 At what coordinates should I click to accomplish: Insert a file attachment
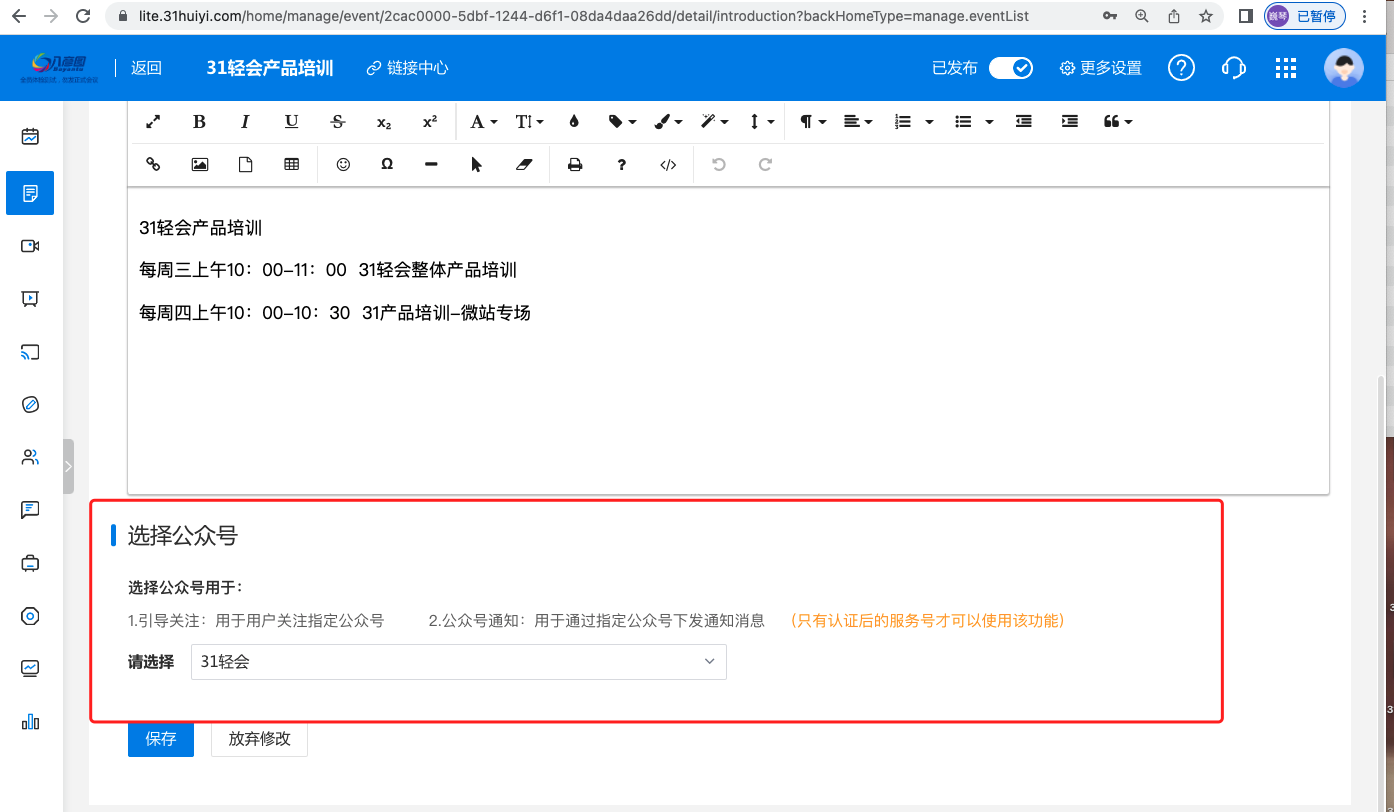(x=245, y=165)
